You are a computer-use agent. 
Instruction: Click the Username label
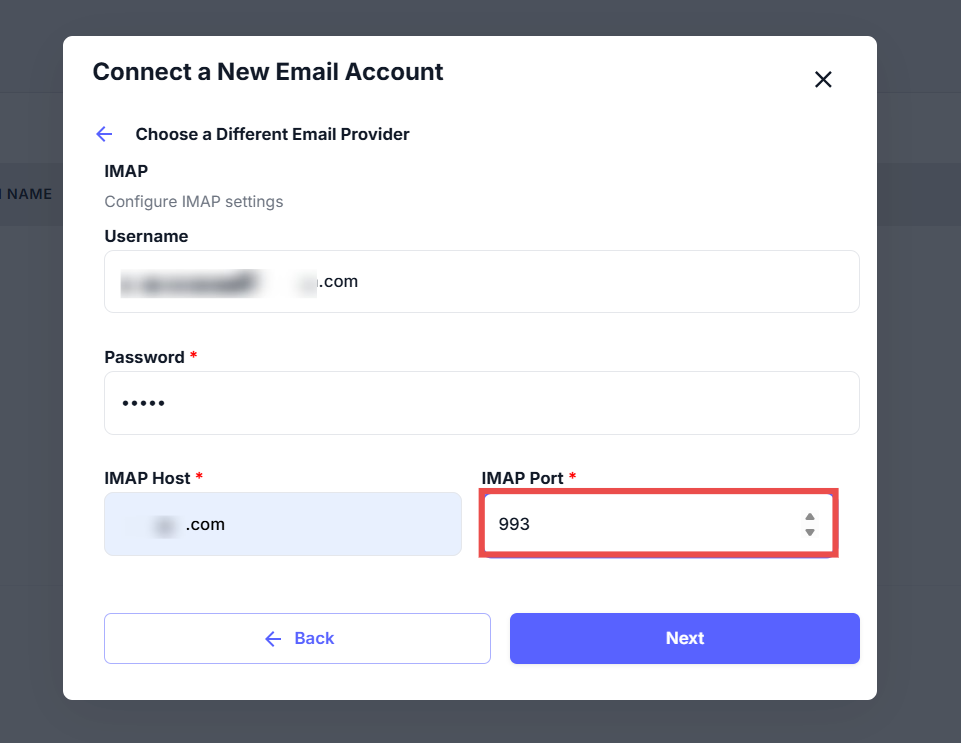(x=146, y=236)
